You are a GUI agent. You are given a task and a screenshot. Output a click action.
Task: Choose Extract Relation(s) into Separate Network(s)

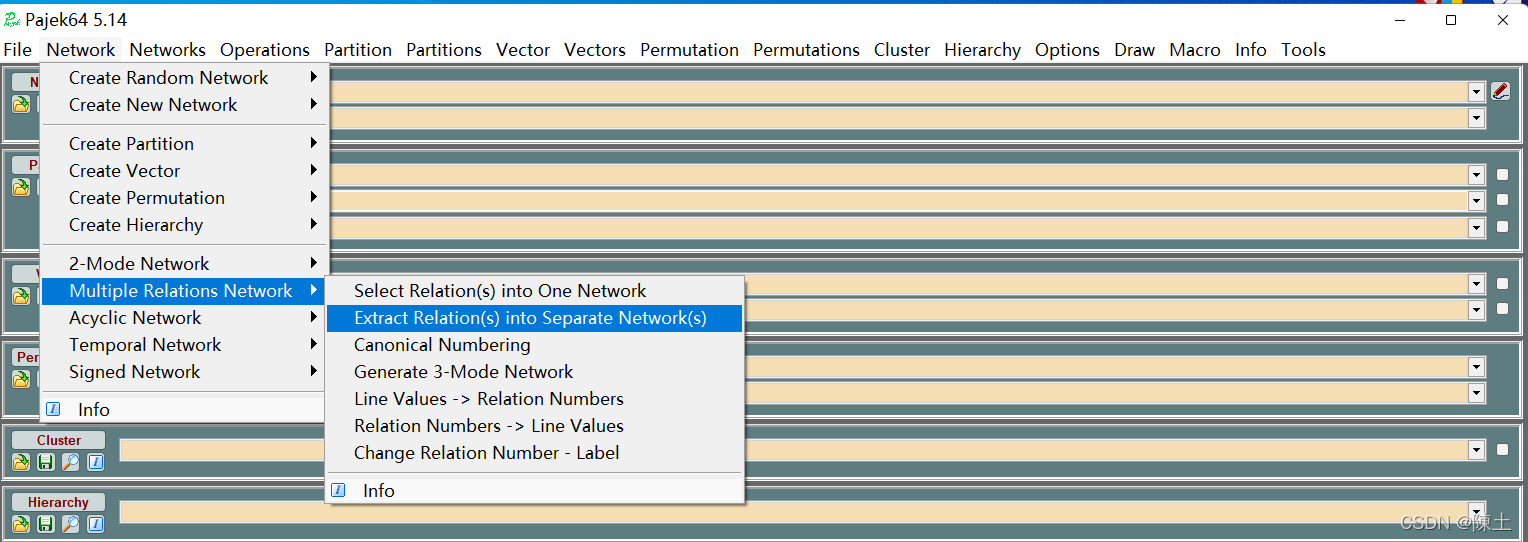coord(535,318)
